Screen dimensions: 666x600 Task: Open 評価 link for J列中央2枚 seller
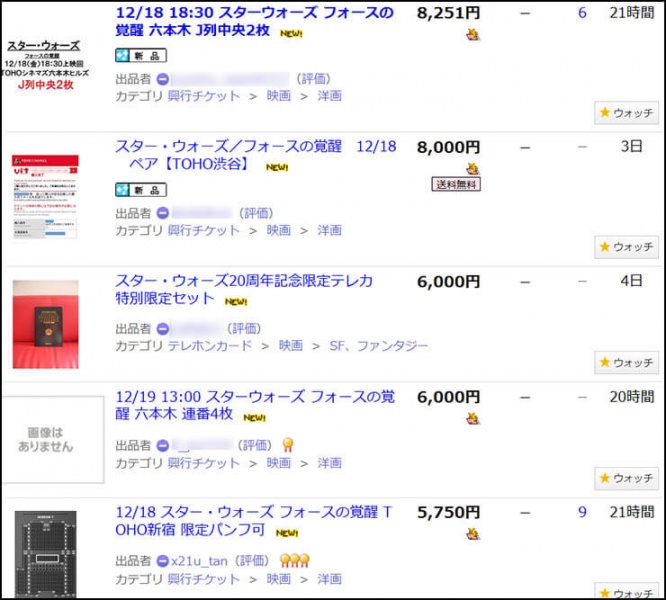(x=313, y=79)
